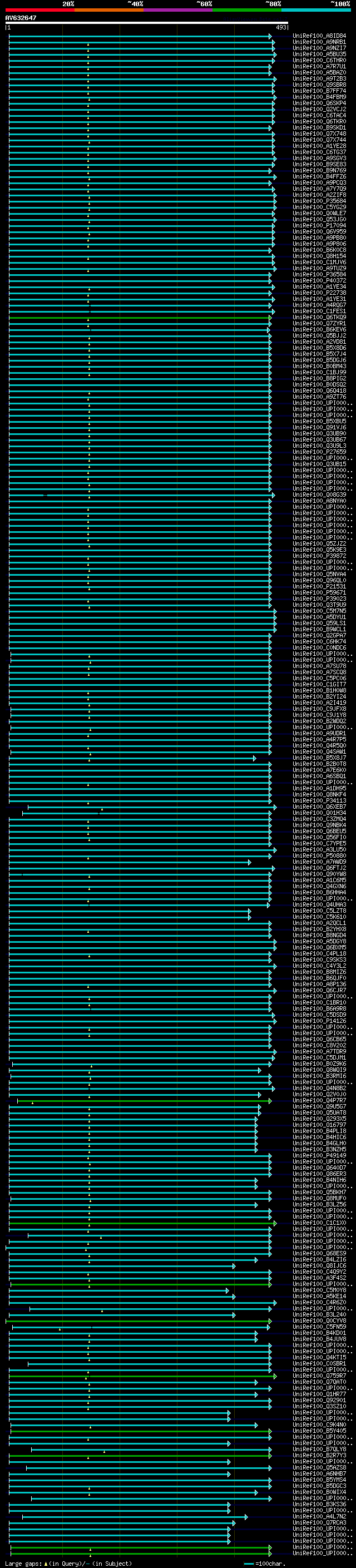Select hit label UniRef100_P22738
Viewport: 356px width, 1568px height.
click(x=319, y=293)
